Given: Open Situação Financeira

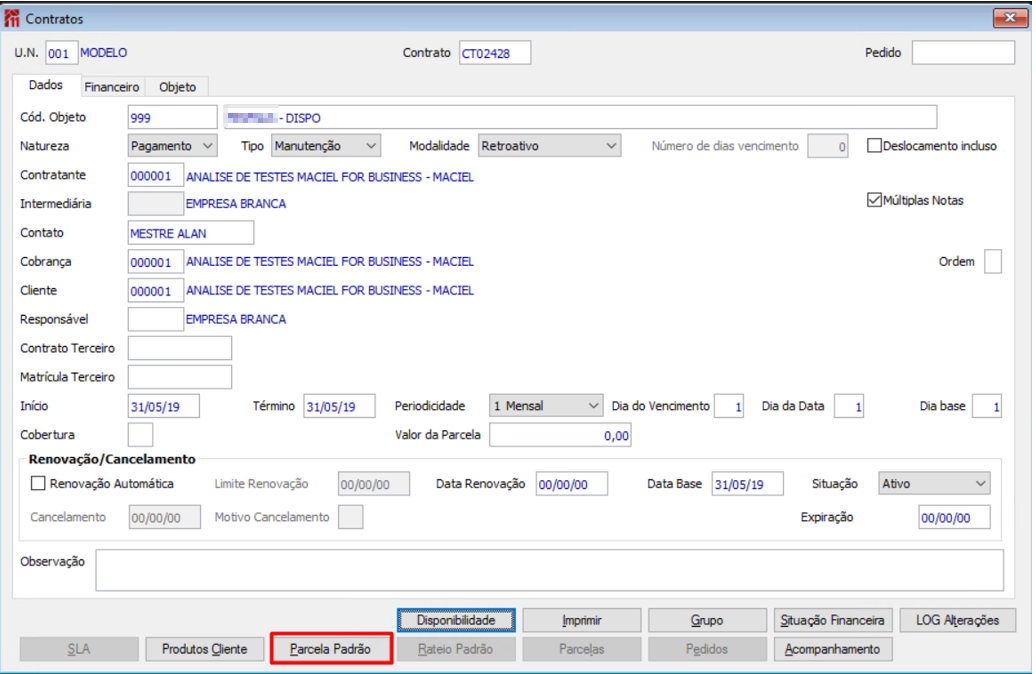Looking at the screenshot, I should pyautogui.click(x=832, y=620).
